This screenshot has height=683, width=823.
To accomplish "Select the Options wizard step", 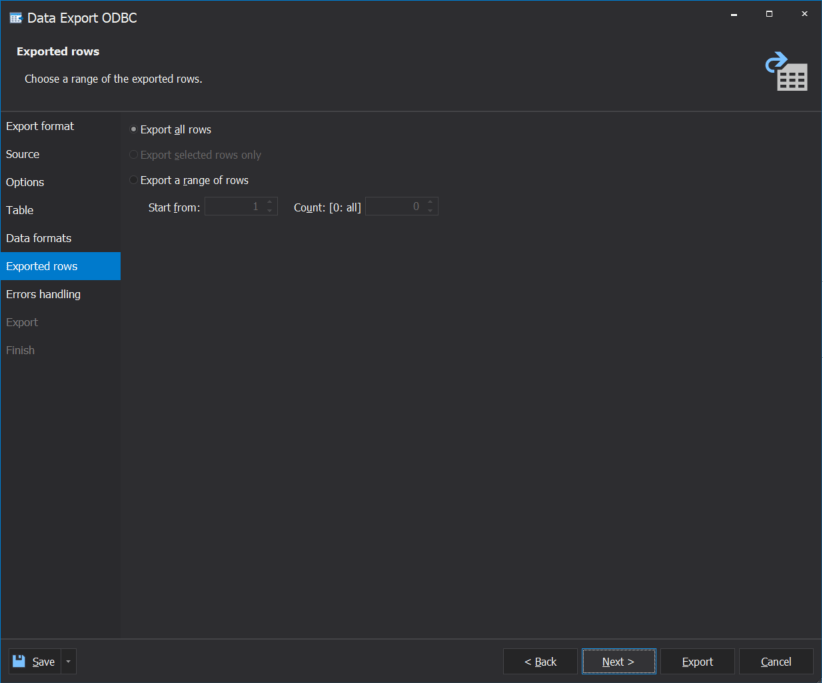I will point(23,182).
